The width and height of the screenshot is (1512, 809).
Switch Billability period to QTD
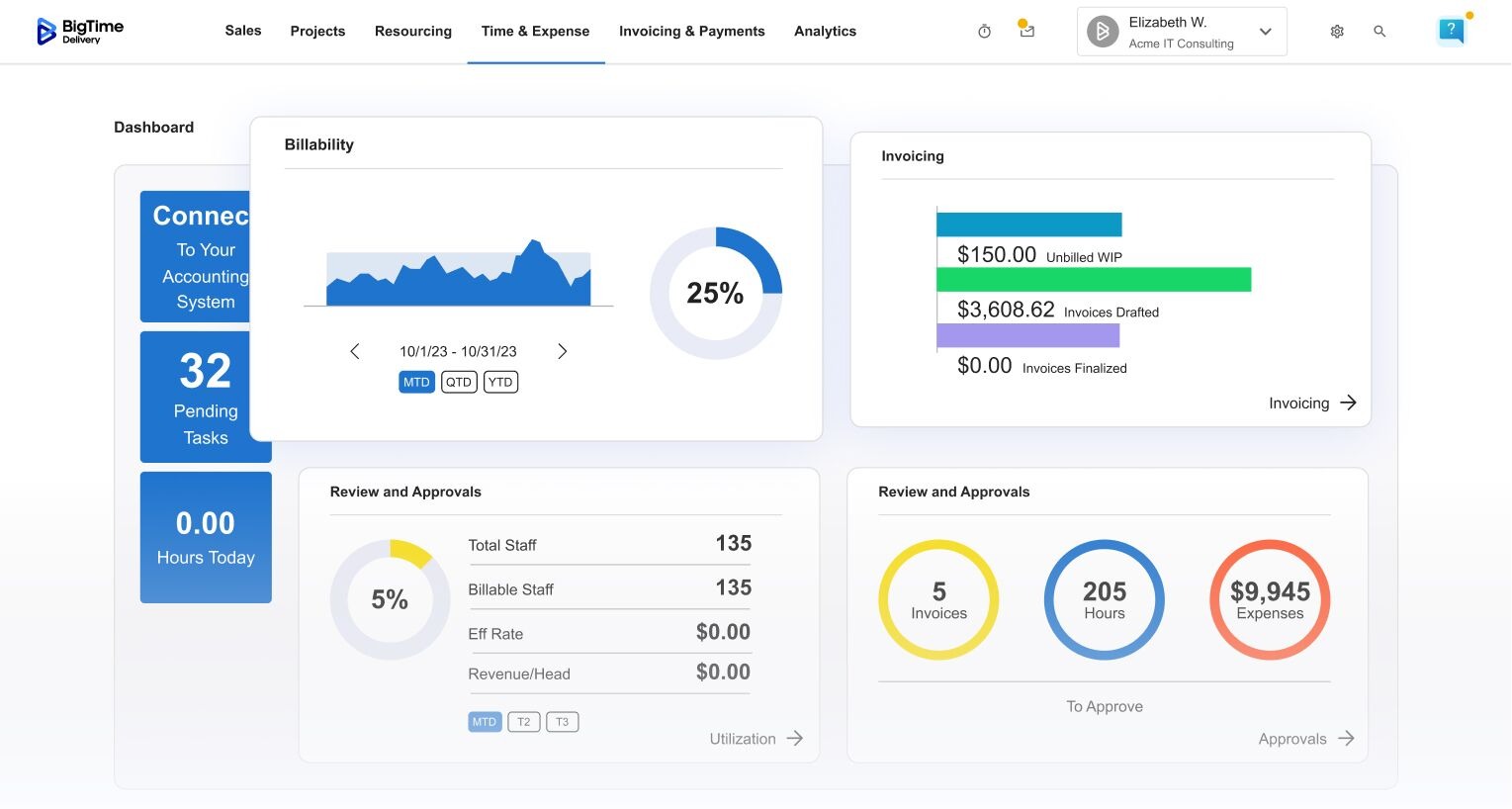click(459, 382)
